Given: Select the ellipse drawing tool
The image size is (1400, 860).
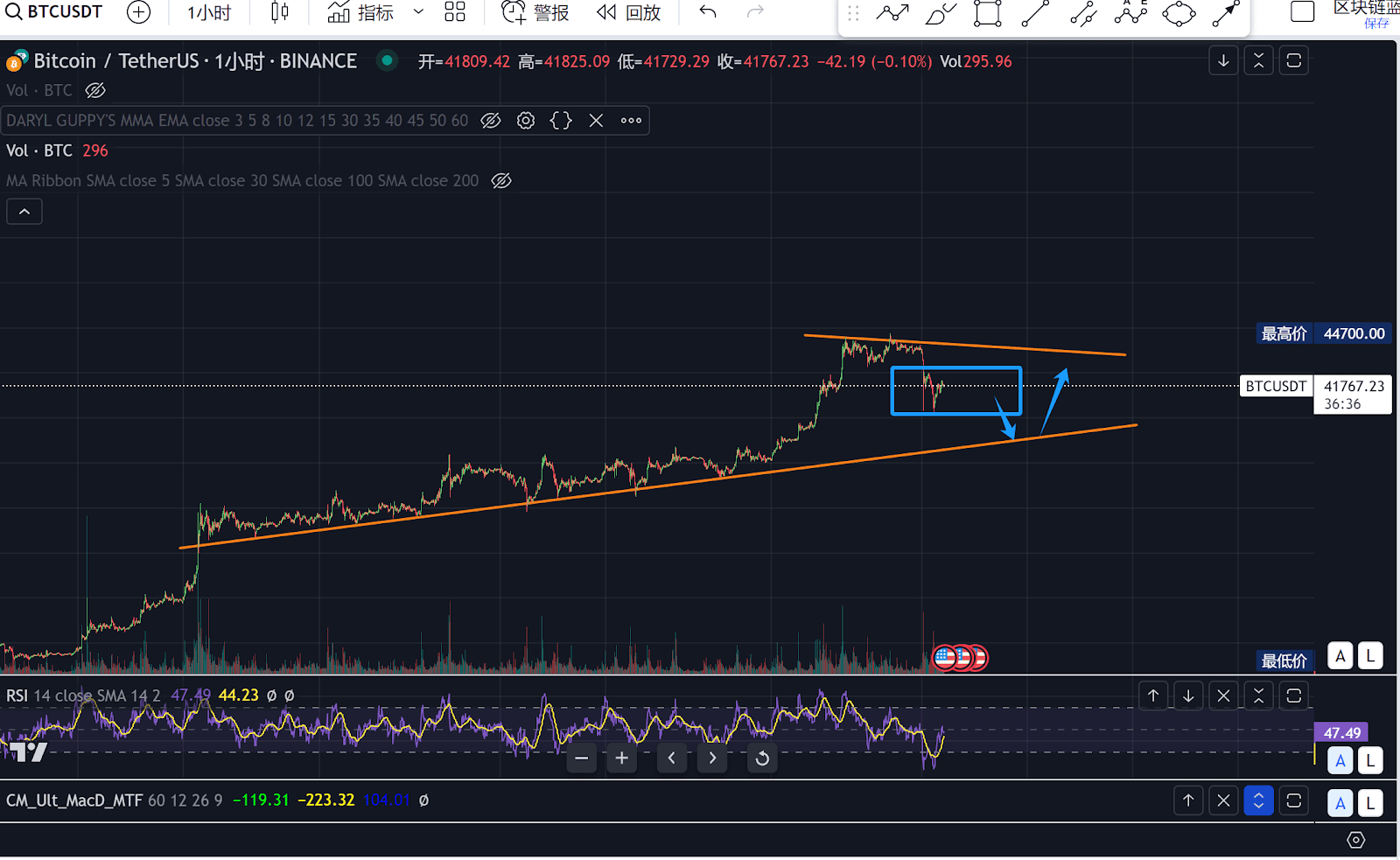Looking at the screenshot, I should (x=1179, y=13).
